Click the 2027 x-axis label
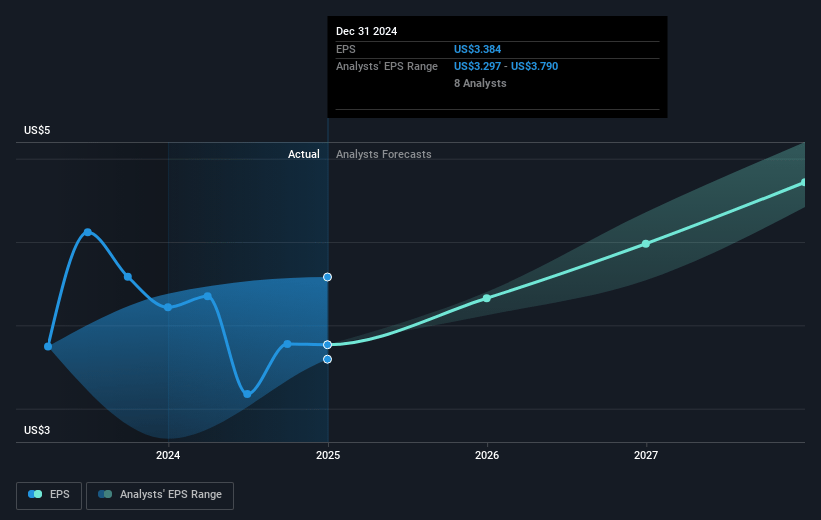The image size is (821, 520). [x=646, y=455]
